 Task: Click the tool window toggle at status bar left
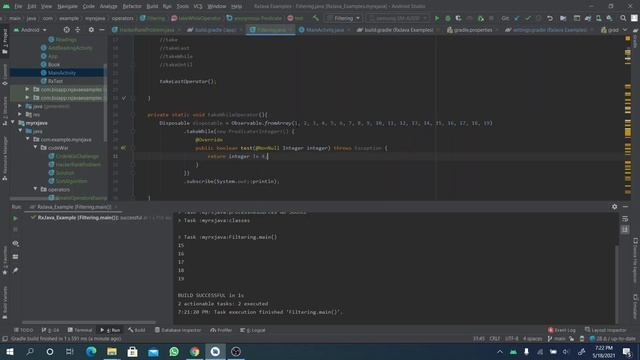(5, 339)
